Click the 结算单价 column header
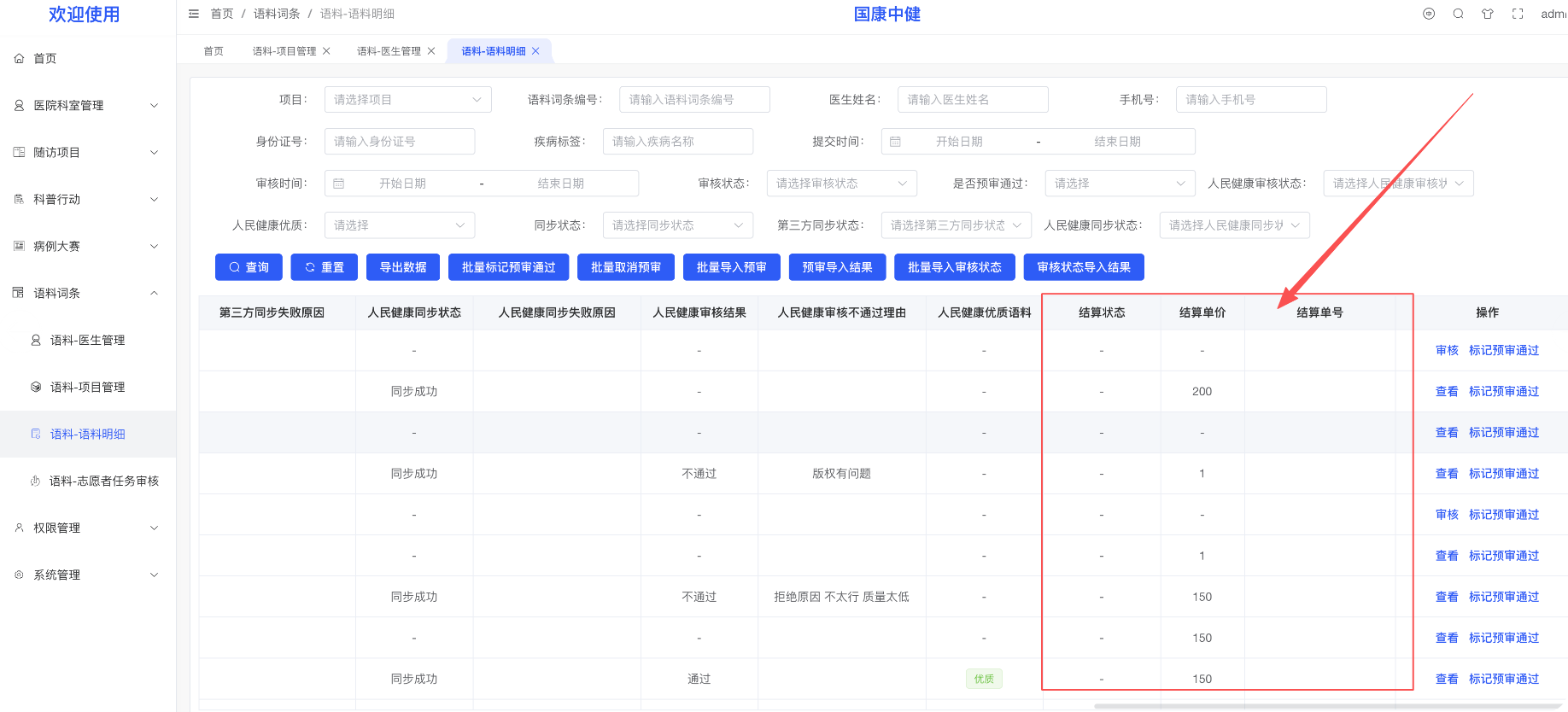 click(1202, 312)
